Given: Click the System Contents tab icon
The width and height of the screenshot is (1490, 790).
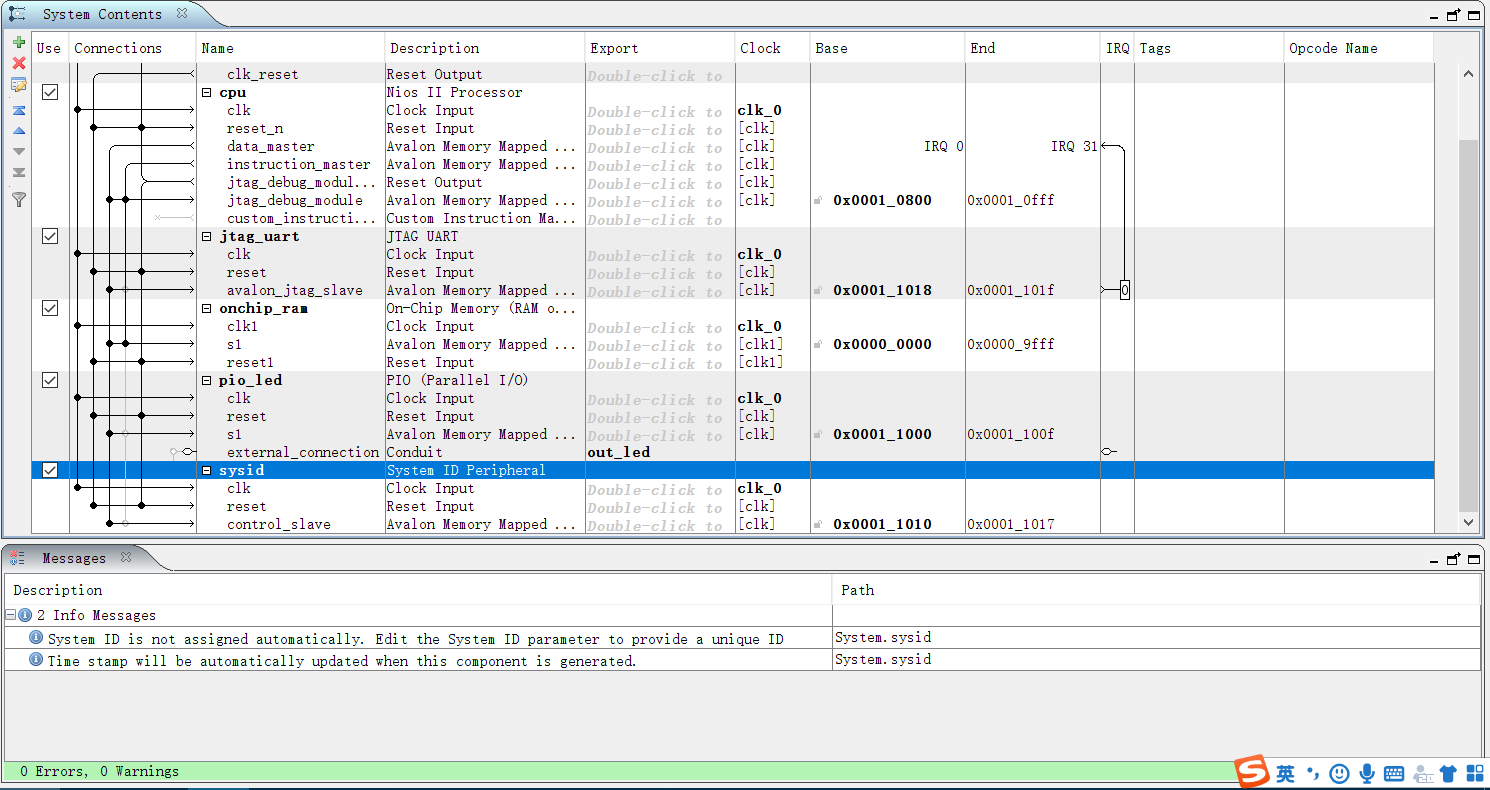Looking at the screenshot, I should point(18,14).
